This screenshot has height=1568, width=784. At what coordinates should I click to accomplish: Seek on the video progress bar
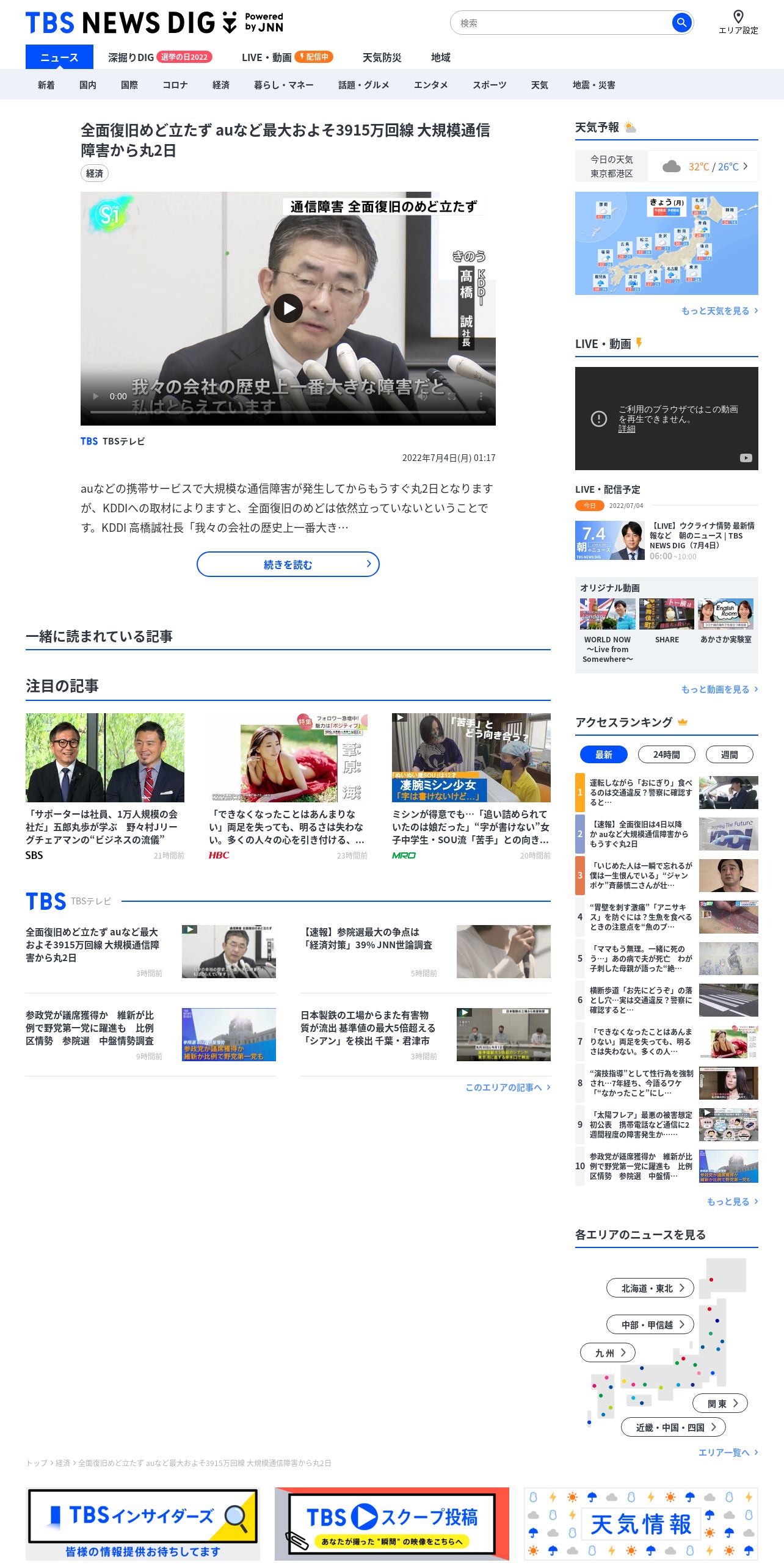coord(288,412)
